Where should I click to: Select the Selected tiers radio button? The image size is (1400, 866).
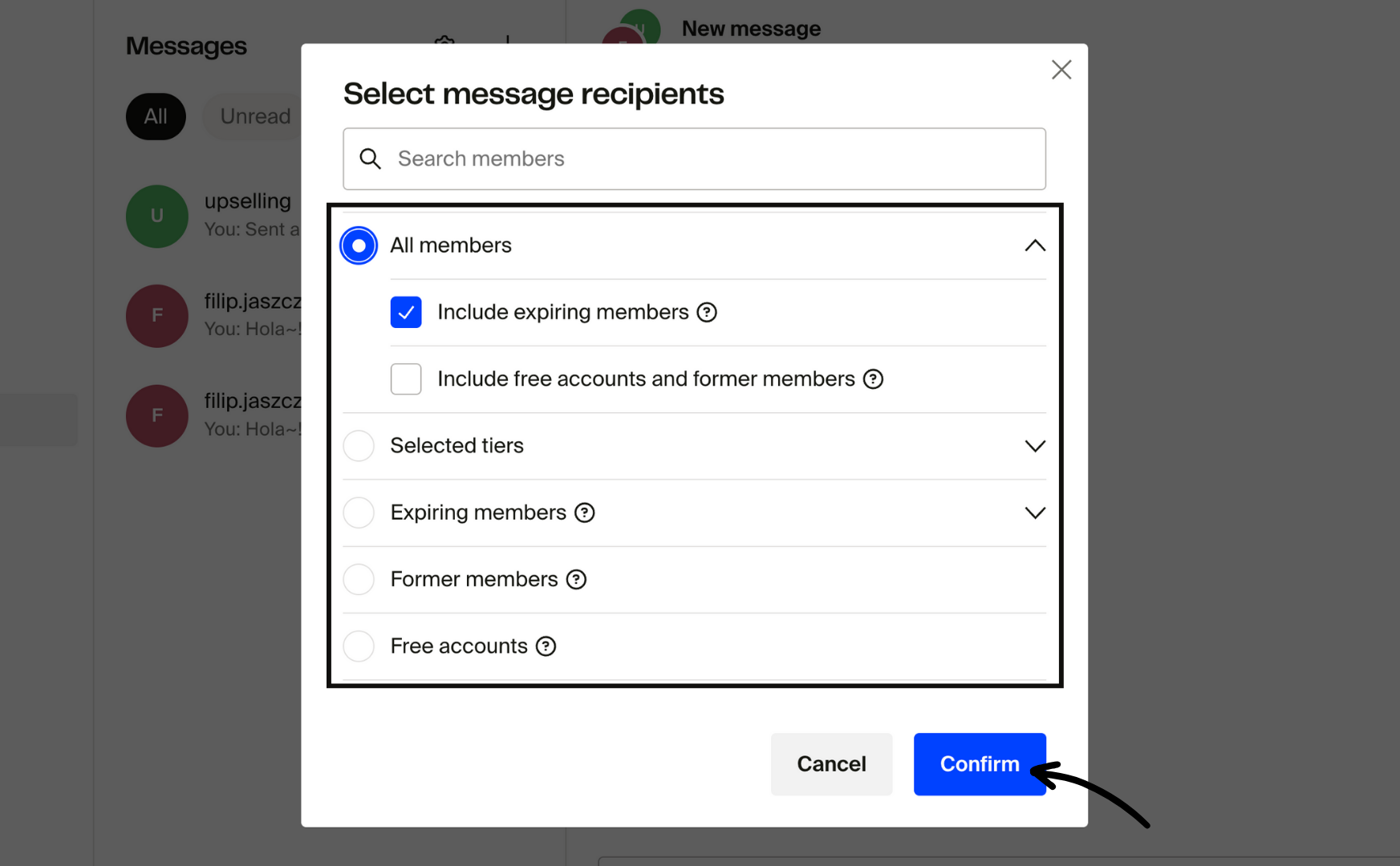click(359, 446)
